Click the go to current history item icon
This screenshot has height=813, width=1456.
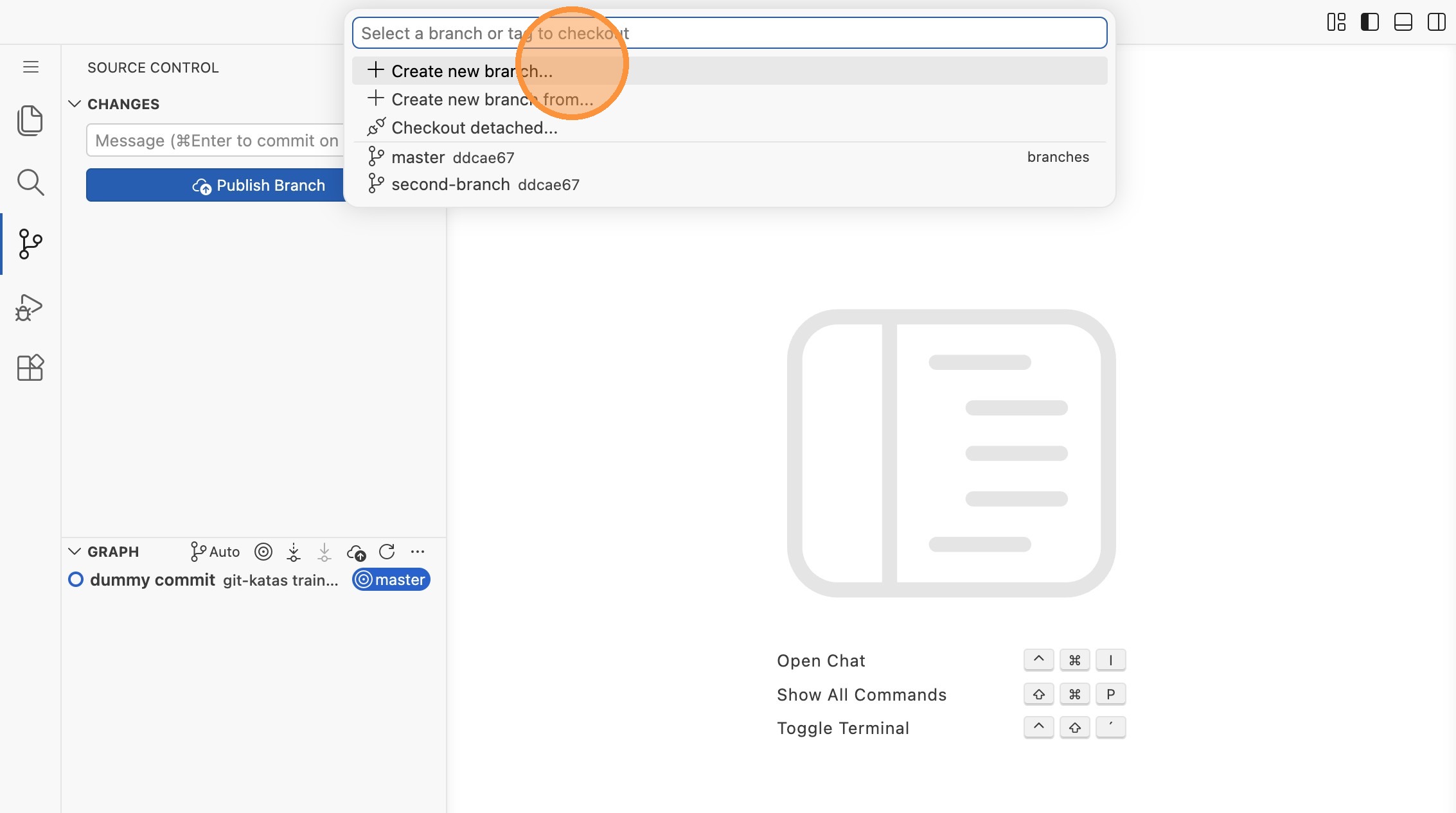[263, 552]
